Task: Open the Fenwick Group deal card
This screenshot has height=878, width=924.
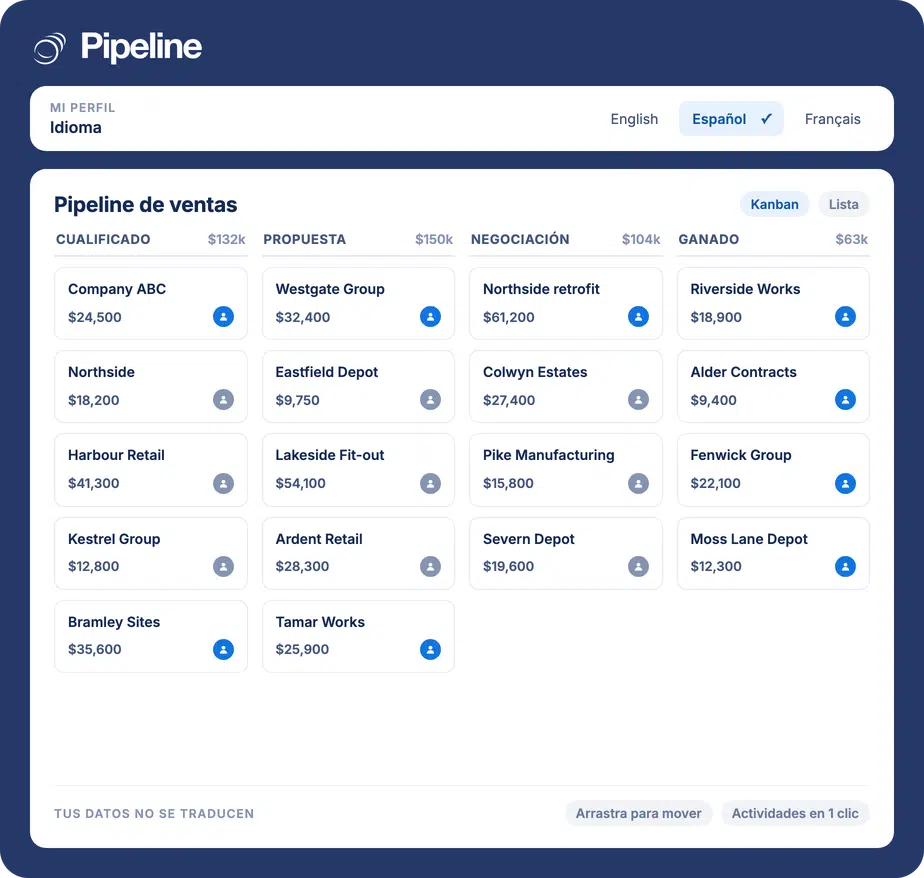Action: 773,470
